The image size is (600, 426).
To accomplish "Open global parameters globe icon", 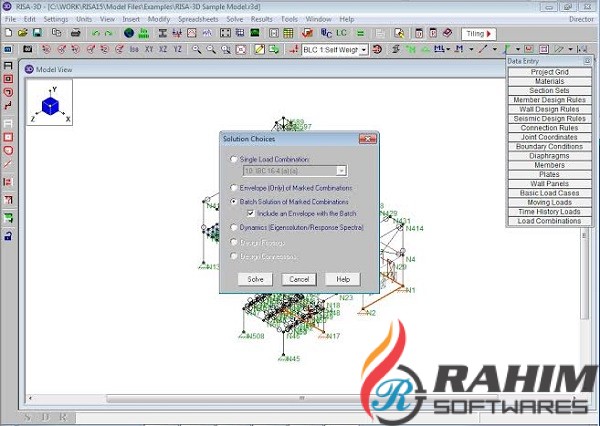I will pyautogui.click(x=129, y=33).
